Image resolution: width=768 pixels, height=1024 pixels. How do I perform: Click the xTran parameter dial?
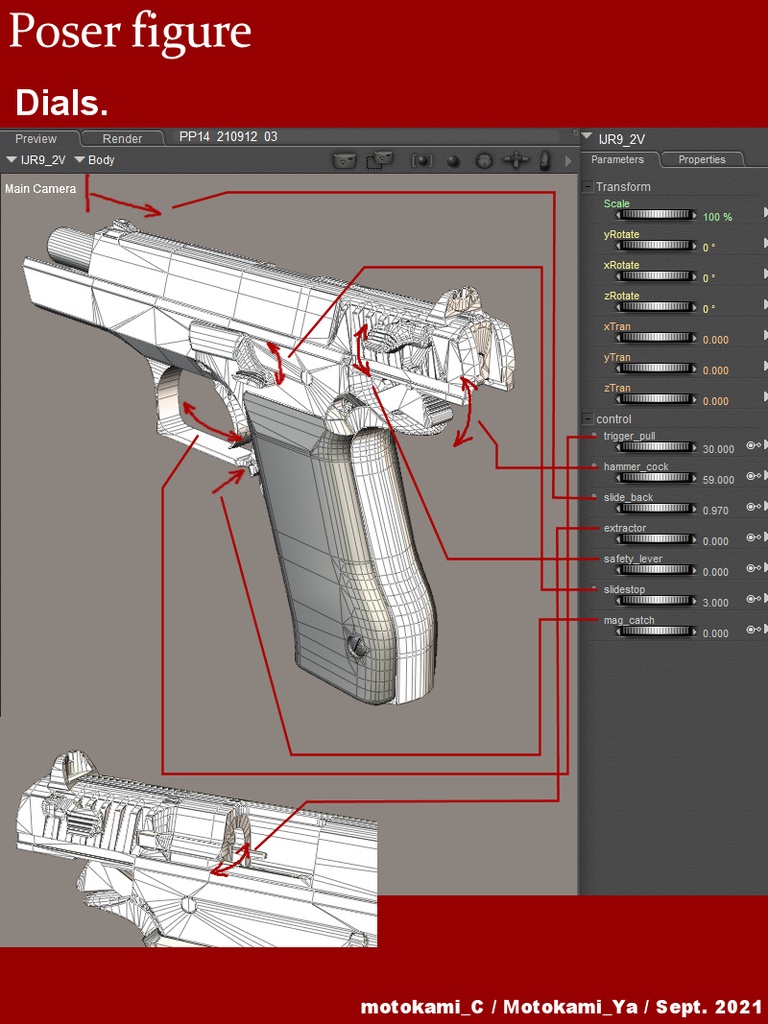[656, 338]
